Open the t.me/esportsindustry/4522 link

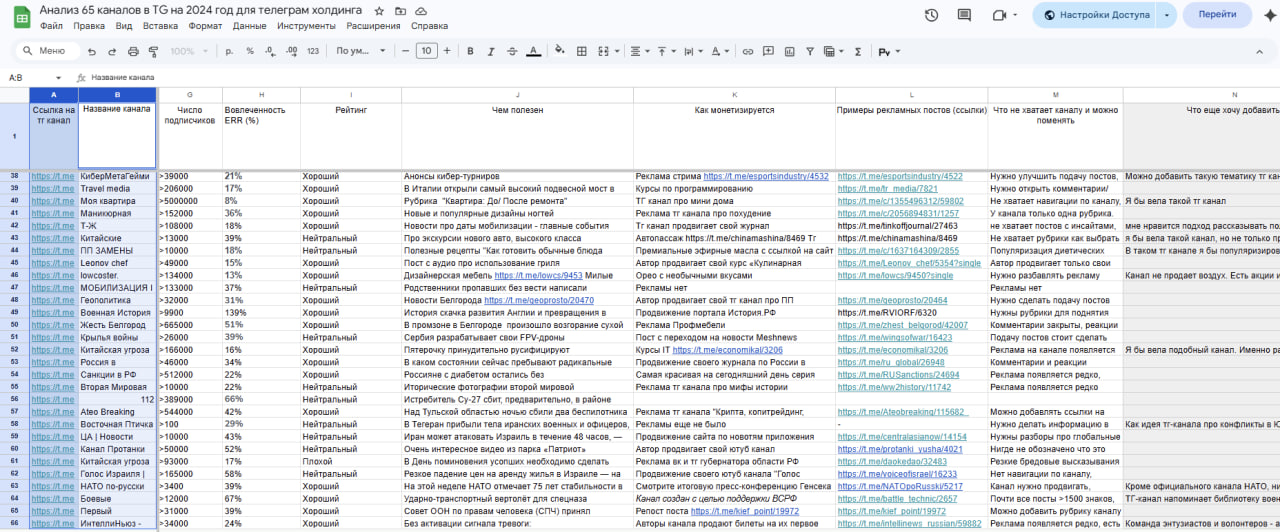click(x=899, y=176)
